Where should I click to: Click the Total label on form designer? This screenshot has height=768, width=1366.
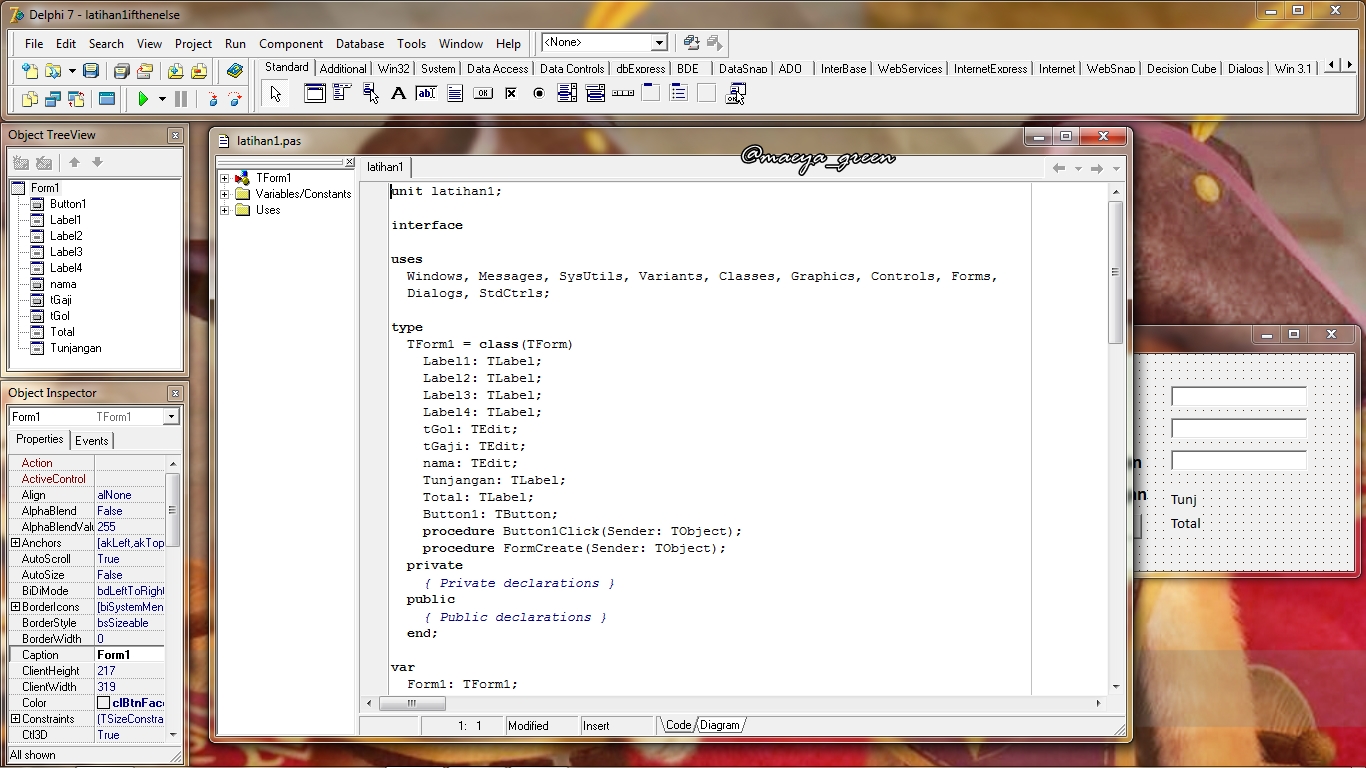(x=1186, y=523)
